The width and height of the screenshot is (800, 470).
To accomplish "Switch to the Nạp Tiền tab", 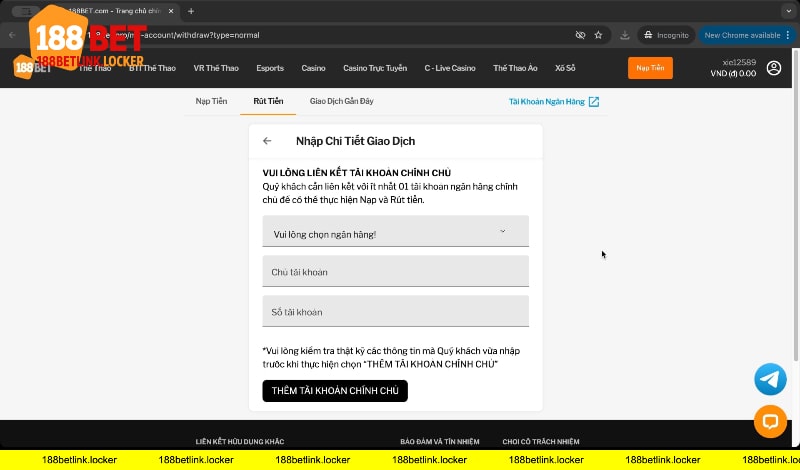I will (211, 101).
